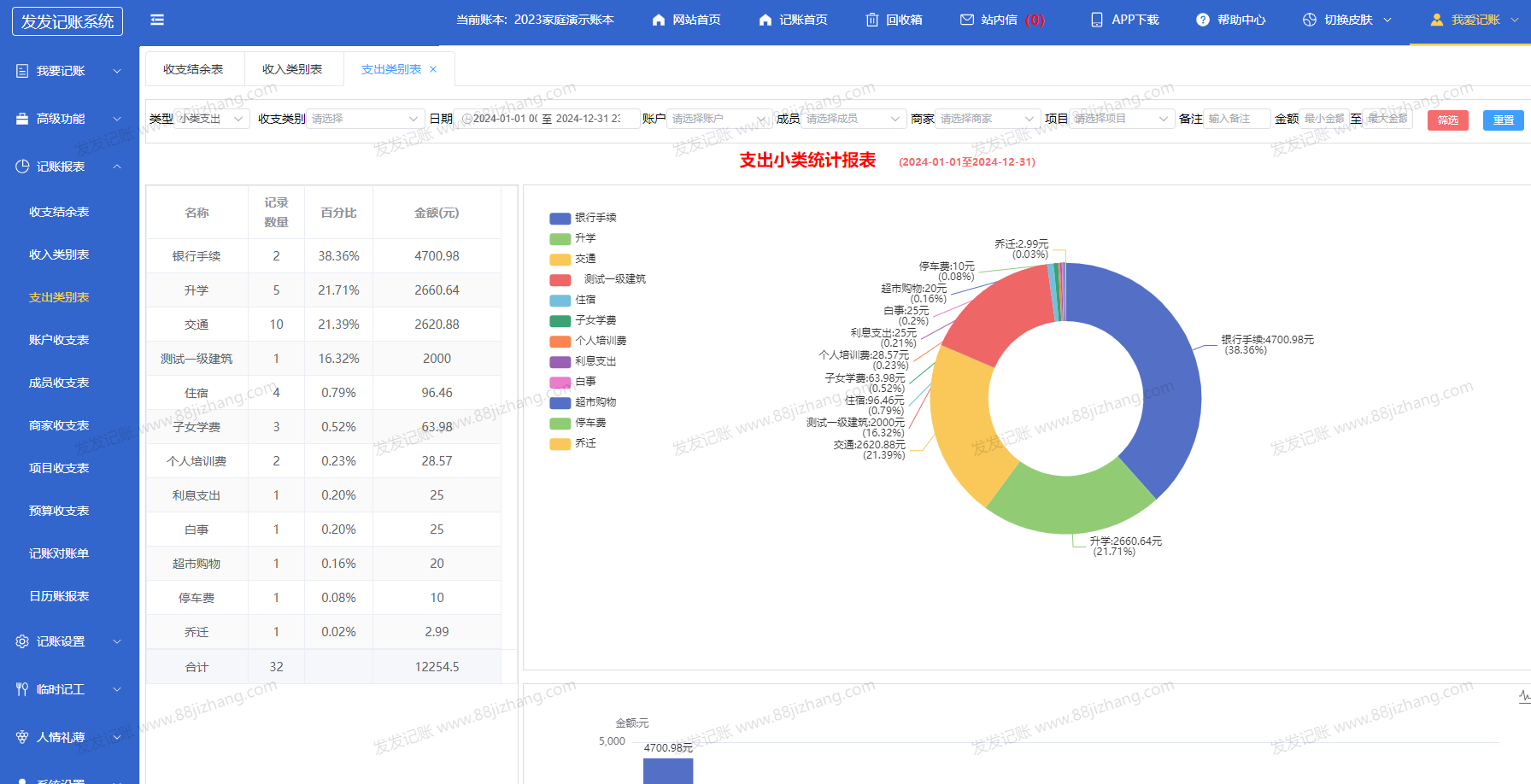Toggle the 交通 legend item
The height and width of the screenshot is (784, 1531).
click(572, 259)
